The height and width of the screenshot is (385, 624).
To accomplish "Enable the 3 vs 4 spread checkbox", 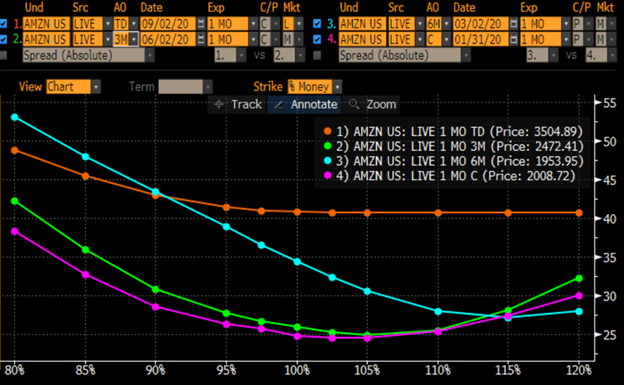I will click(317, 55).
